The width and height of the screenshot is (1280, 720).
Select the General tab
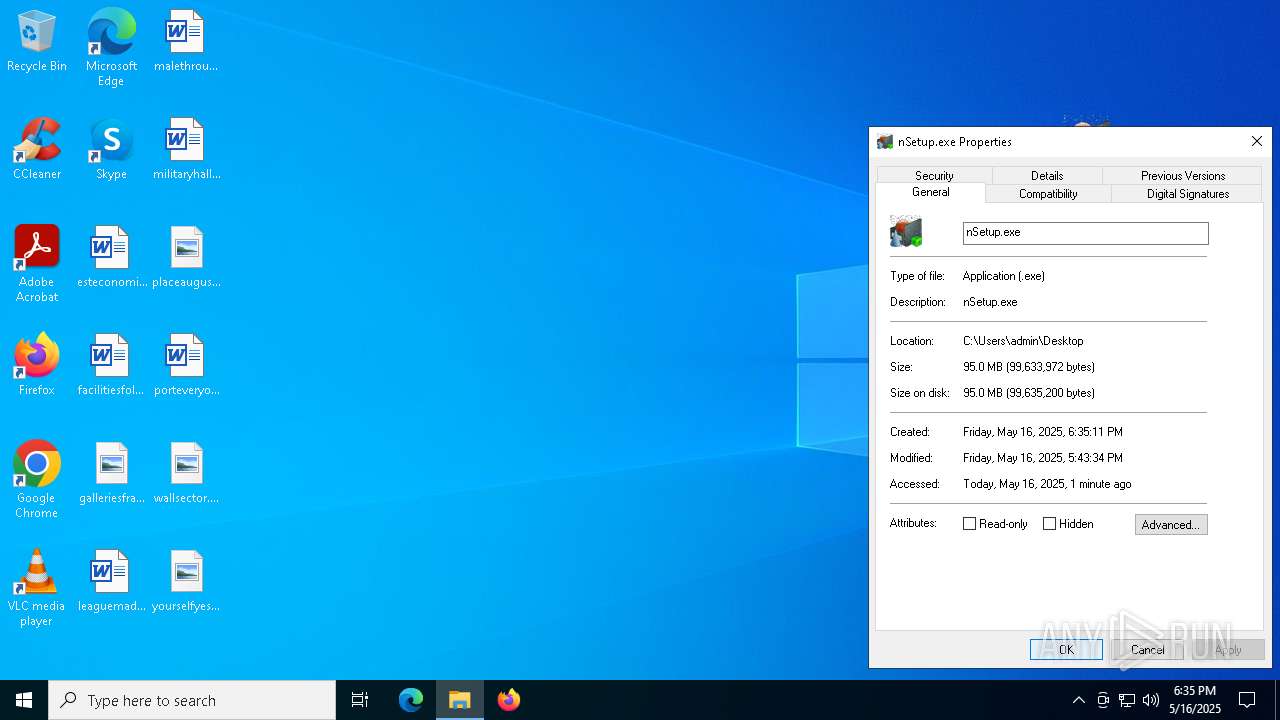[x=931, y=192]
